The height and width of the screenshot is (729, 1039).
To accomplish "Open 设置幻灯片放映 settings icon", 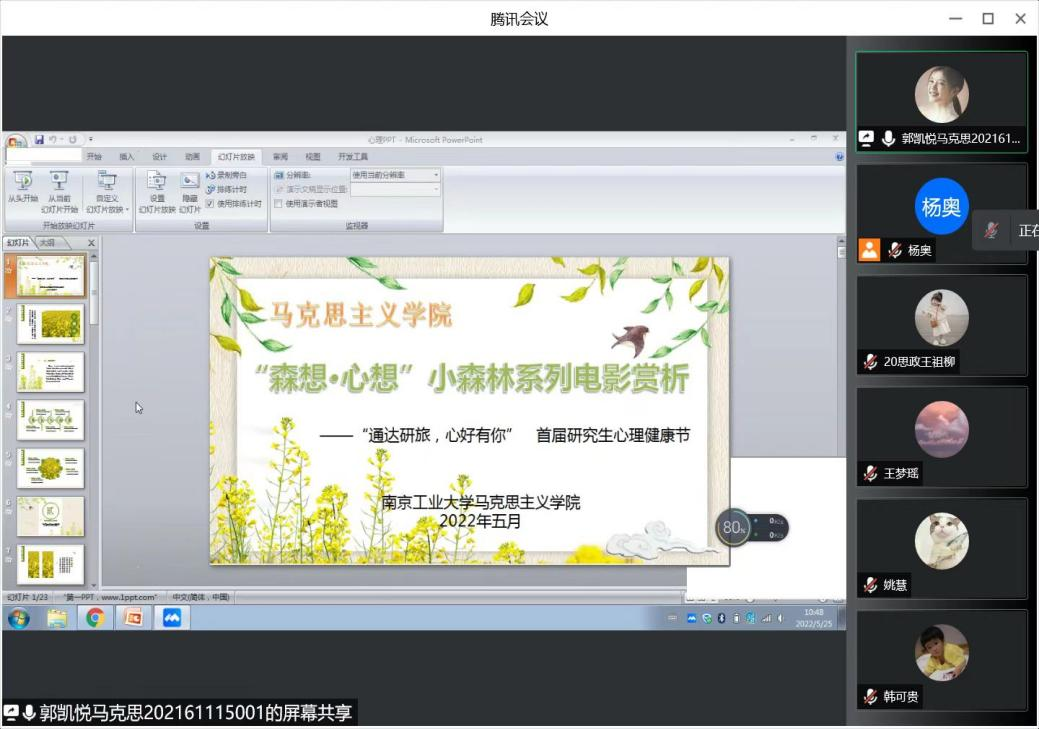I will 157,181.
